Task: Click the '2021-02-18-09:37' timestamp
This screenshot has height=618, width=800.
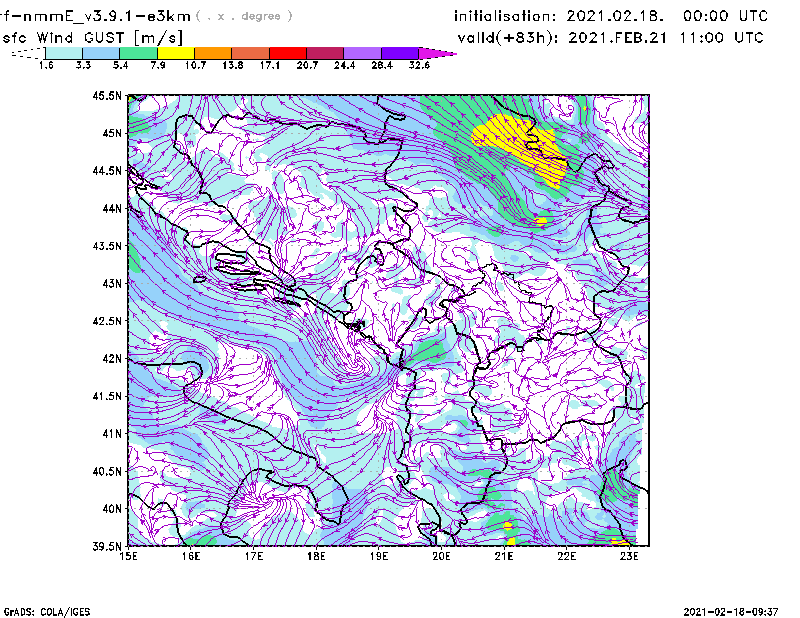Action: coord(731,611)
